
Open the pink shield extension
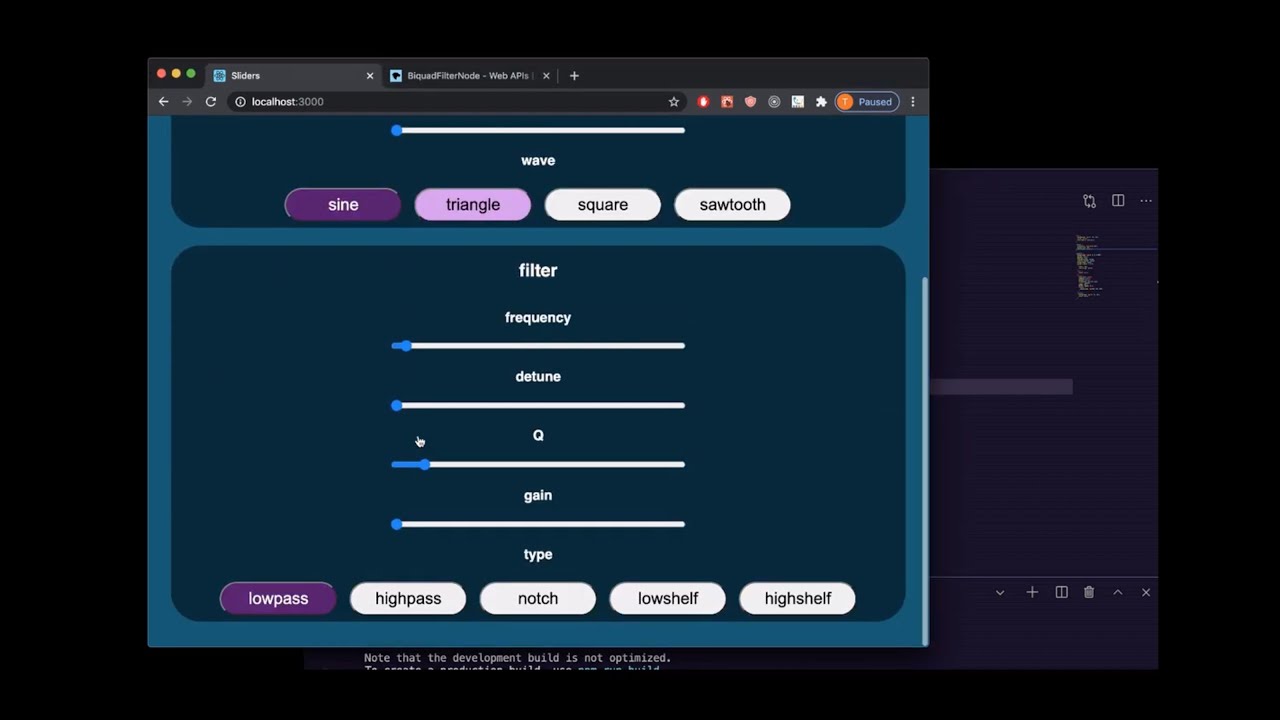click(750, 101)
